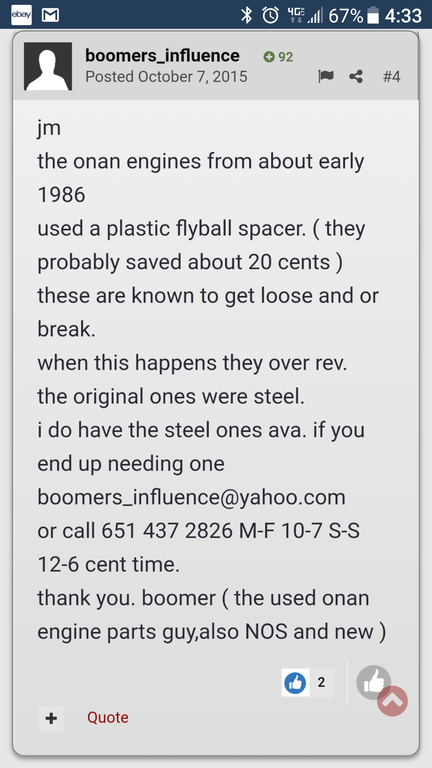Open post number #4 permalink
The height and width of the screenshot is (768, 432).
click(391, 77)
